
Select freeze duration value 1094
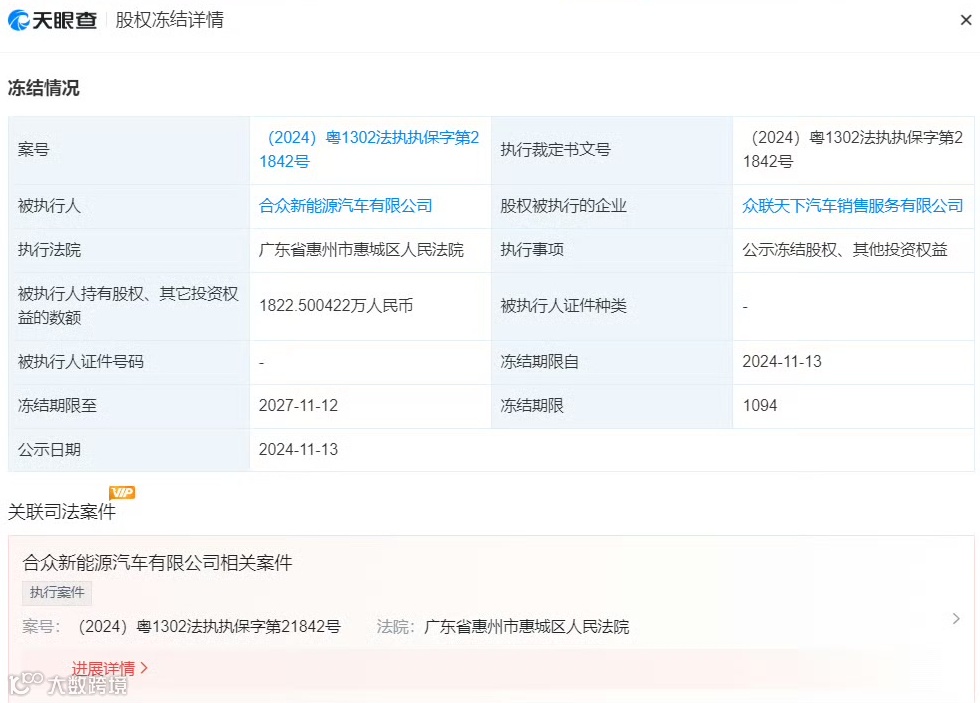pos(759,406)
